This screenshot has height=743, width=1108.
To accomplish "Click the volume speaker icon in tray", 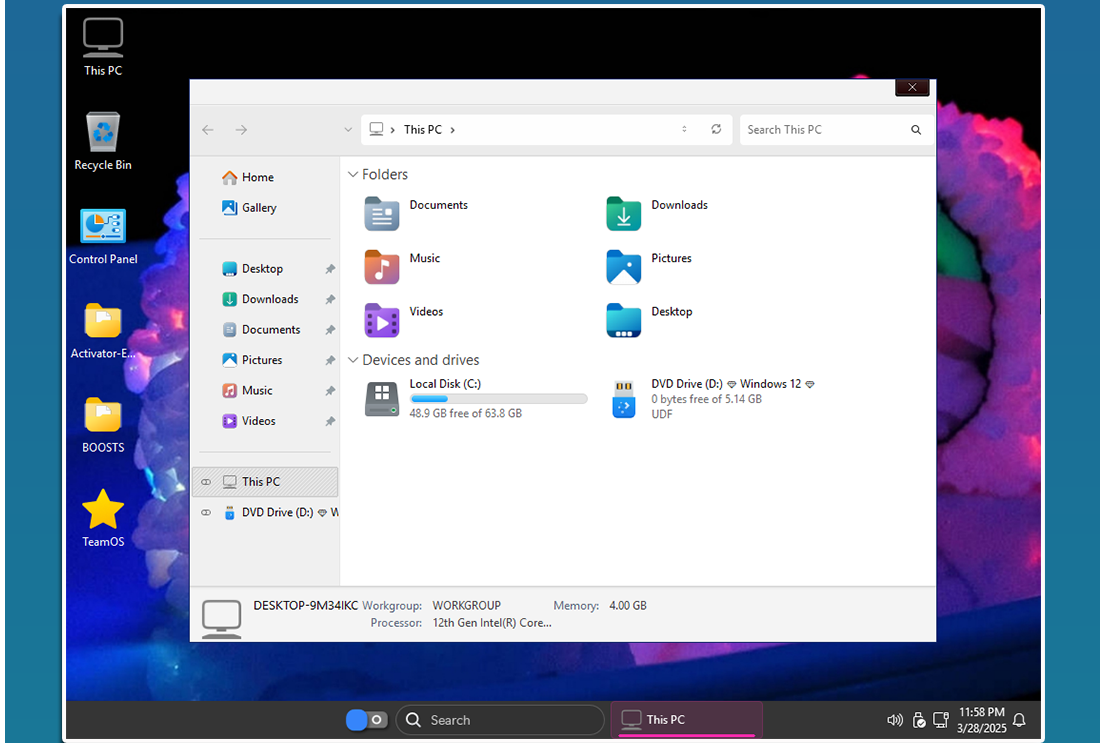I will (x=895, y=720).
